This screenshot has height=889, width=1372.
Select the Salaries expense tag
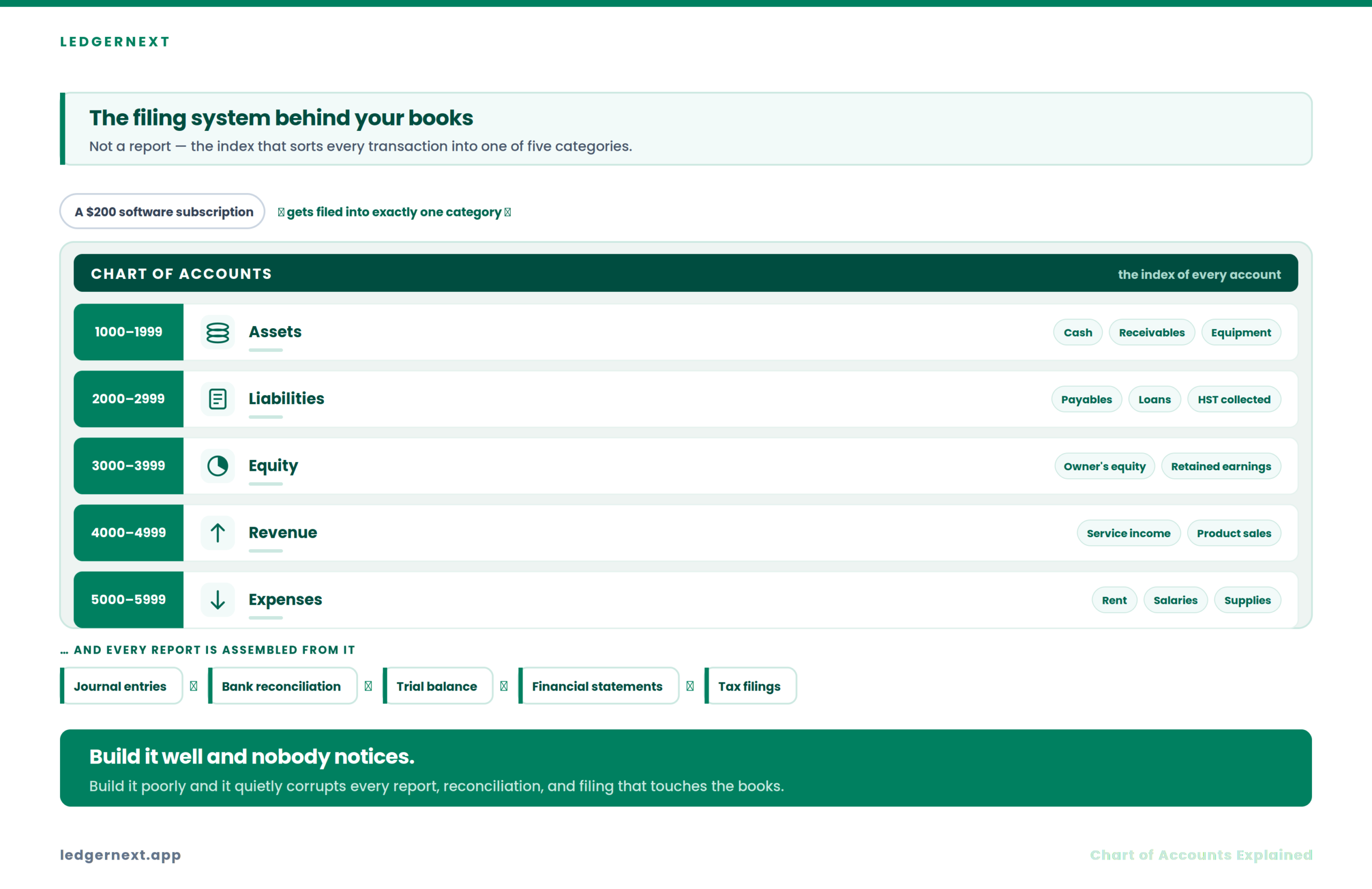(x=1175, y=600)
